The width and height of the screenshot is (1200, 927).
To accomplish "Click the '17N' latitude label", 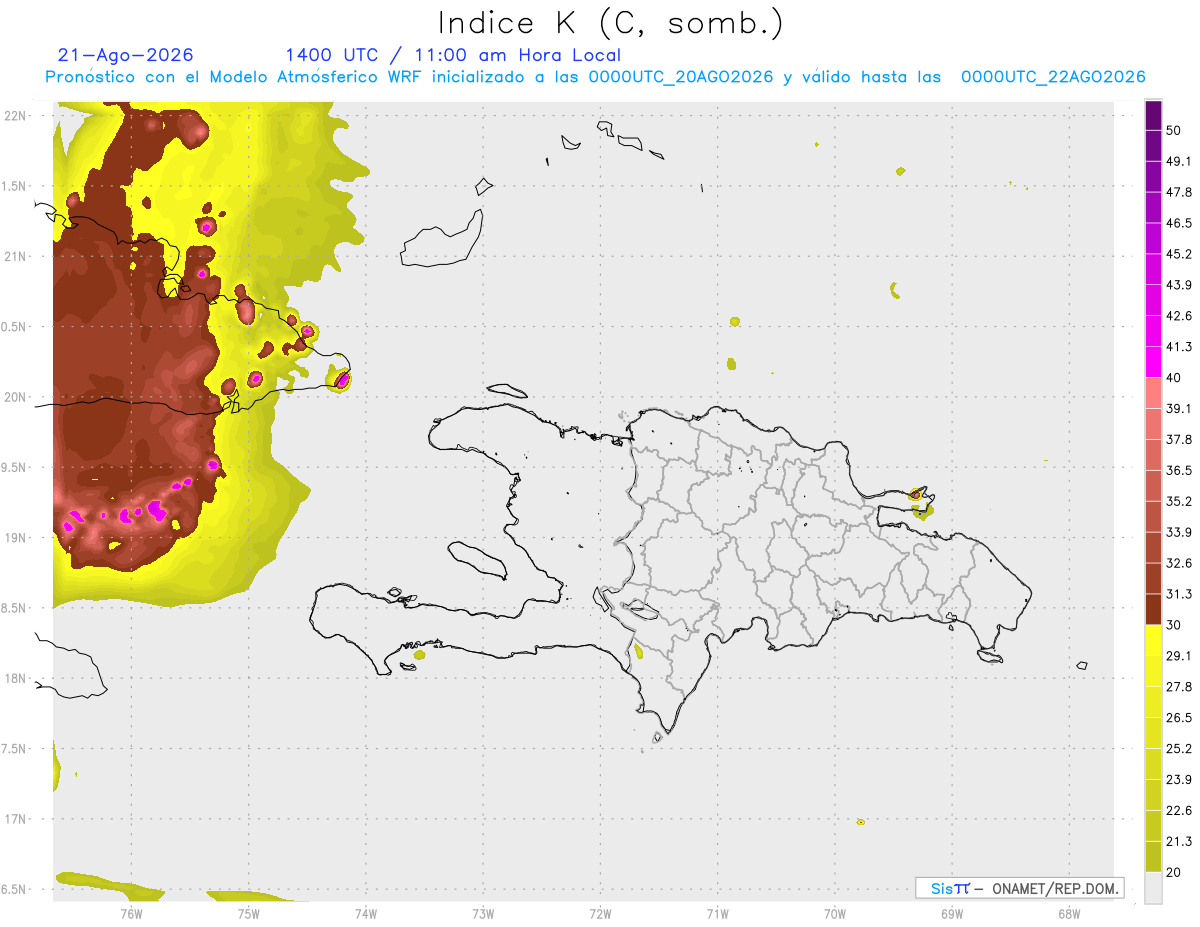I will click(x=16, y=819).
